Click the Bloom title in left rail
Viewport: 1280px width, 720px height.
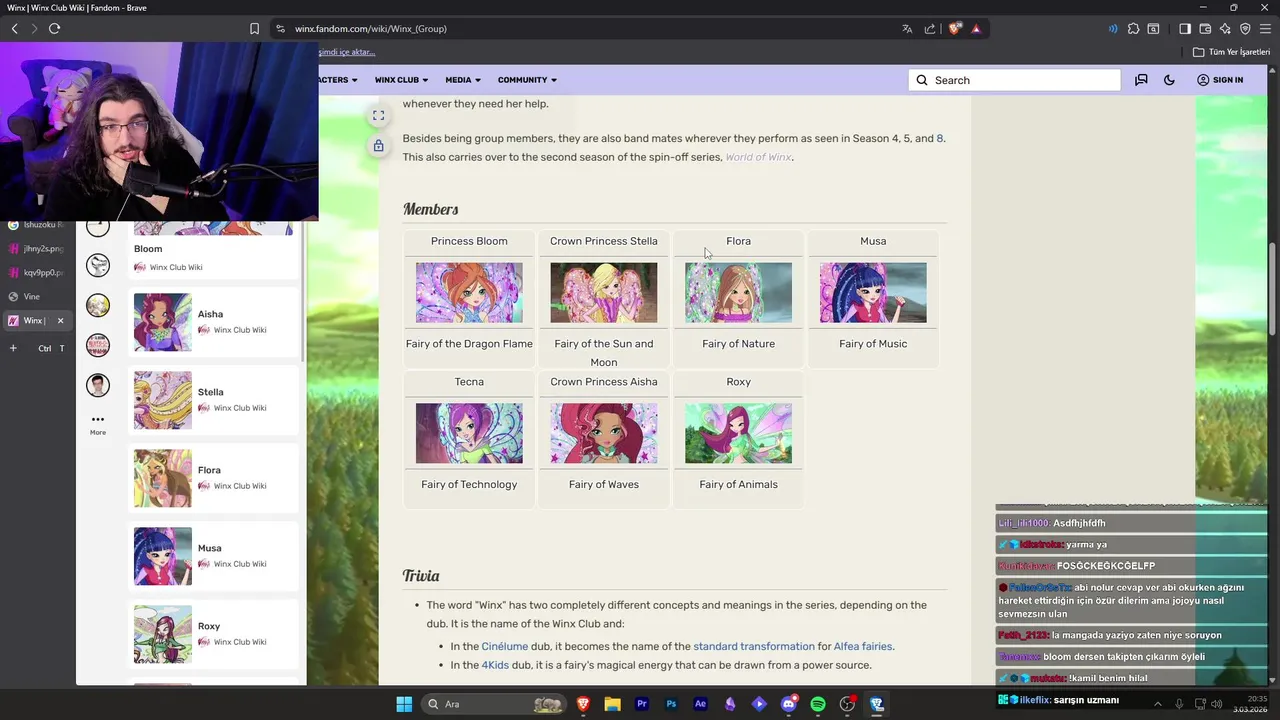(148, 249)
